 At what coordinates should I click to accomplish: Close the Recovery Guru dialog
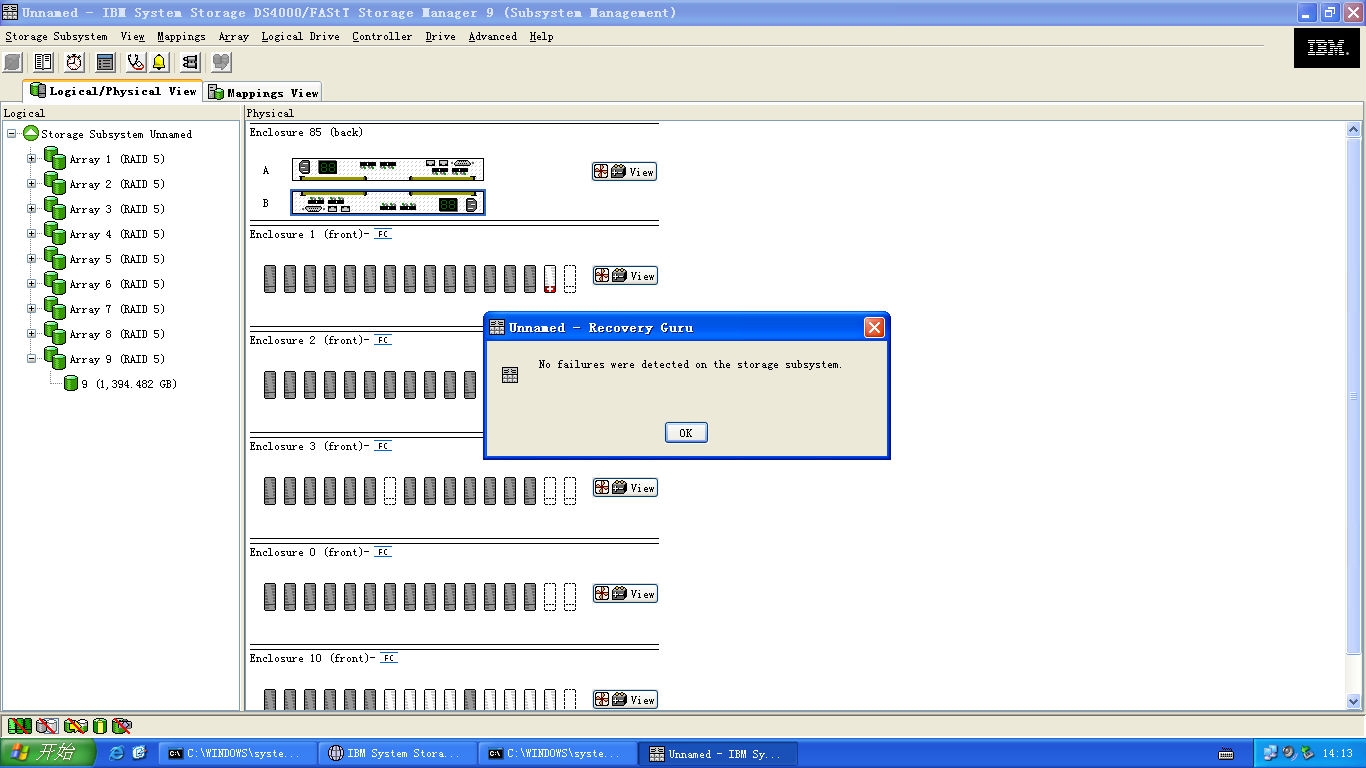[874, 327]
